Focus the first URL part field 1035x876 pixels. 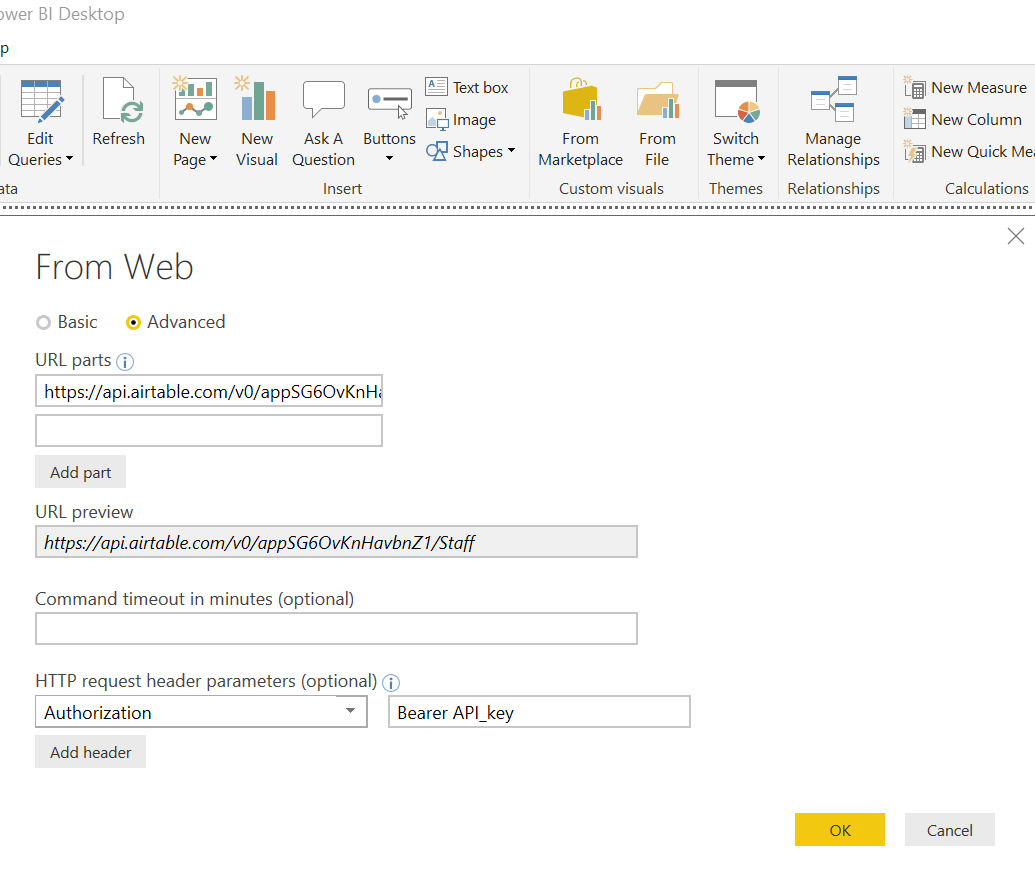pyautogui.click(x=209, y=391)
